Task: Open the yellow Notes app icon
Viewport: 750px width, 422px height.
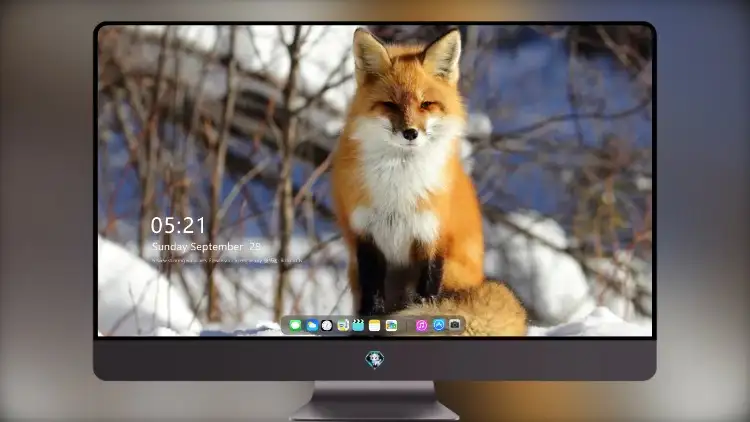Action: click(375, 326)
